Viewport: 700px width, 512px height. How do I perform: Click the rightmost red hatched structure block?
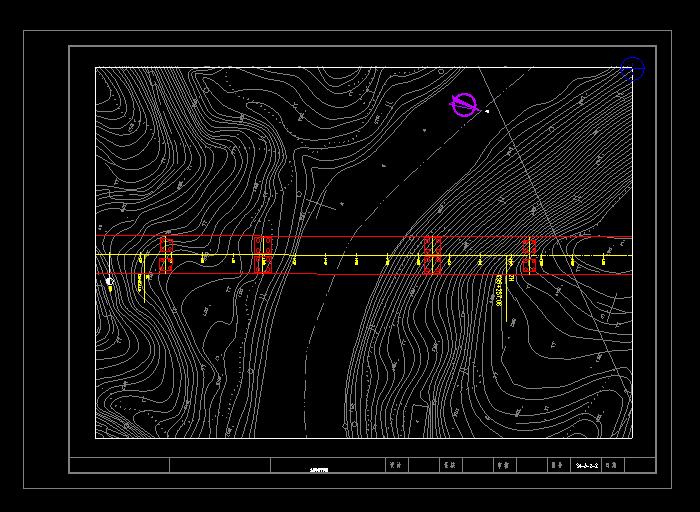point(529,255)
